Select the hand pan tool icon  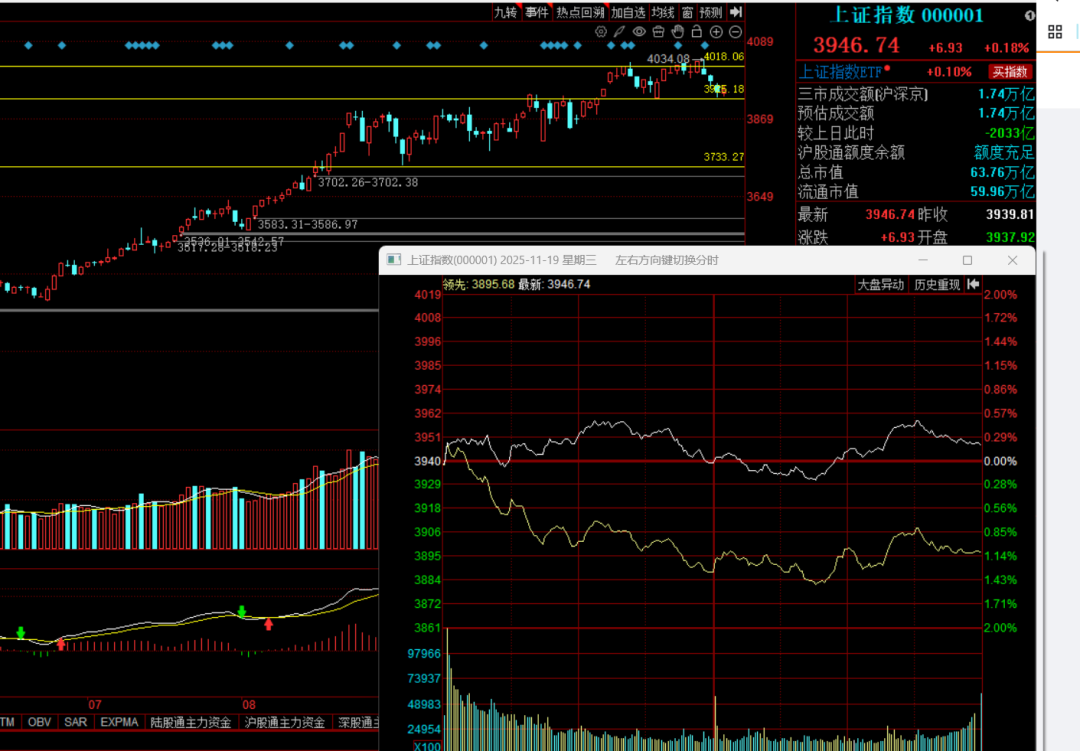coord(677,32)
